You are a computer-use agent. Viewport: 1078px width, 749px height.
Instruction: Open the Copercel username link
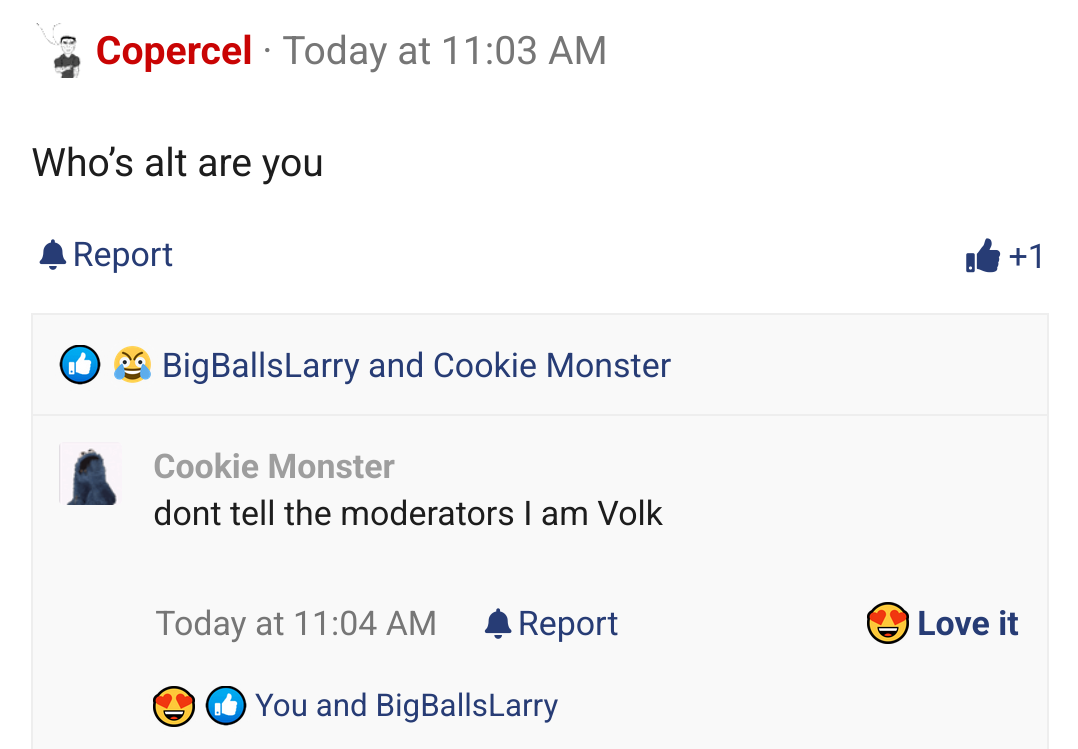174,51
